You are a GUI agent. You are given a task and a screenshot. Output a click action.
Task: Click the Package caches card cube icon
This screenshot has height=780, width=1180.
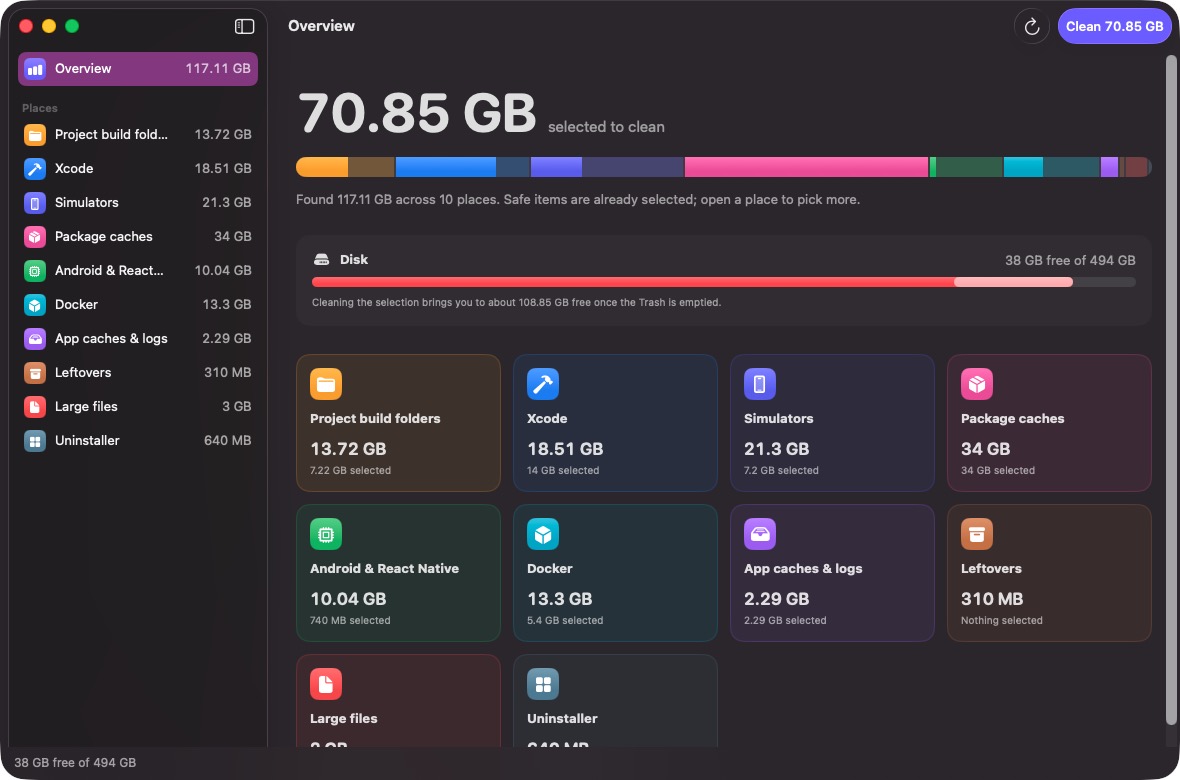point(977,384)
